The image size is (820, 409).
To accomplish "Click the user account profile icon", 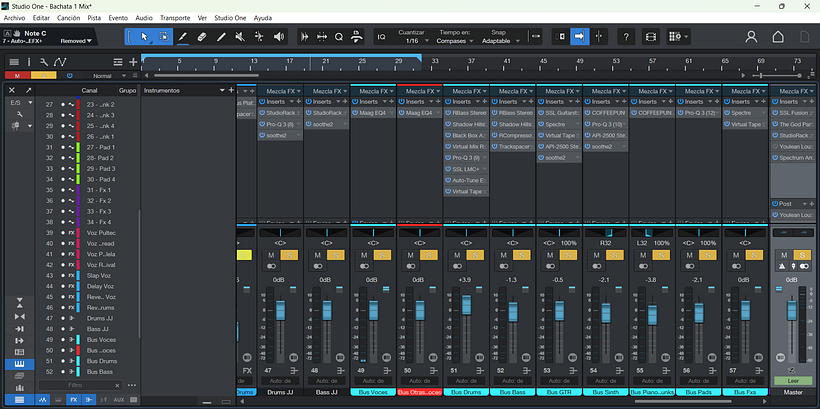I will (751, 37).
